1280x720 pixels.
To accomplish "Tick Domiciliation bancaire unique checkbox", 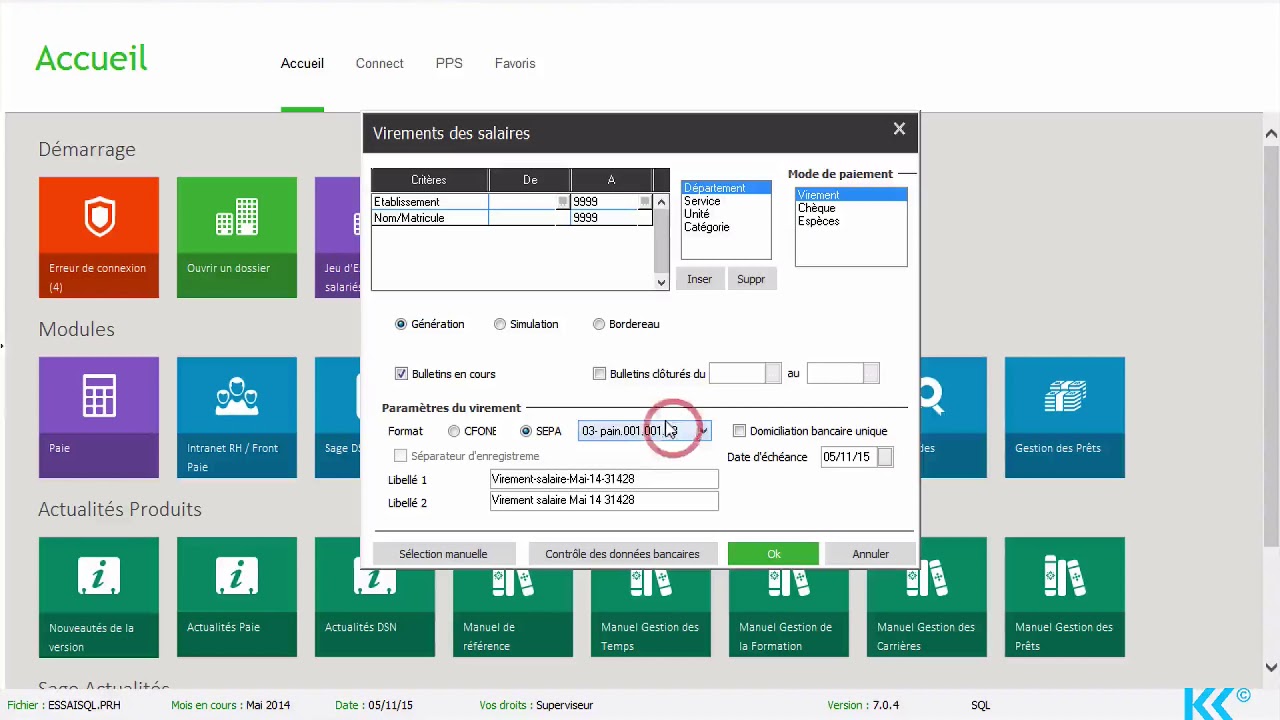I will [739, 431].
